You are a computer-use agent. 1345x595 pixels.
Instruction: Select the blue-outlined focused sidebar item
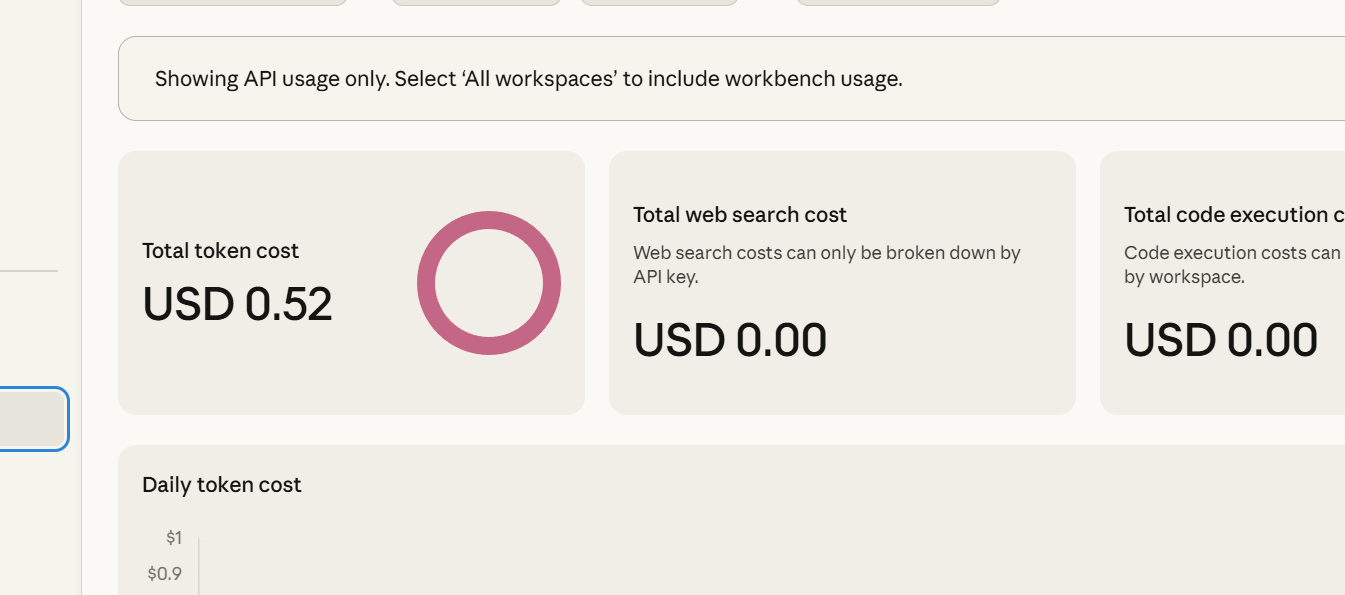pyautogui.click(x=32, y=418)
